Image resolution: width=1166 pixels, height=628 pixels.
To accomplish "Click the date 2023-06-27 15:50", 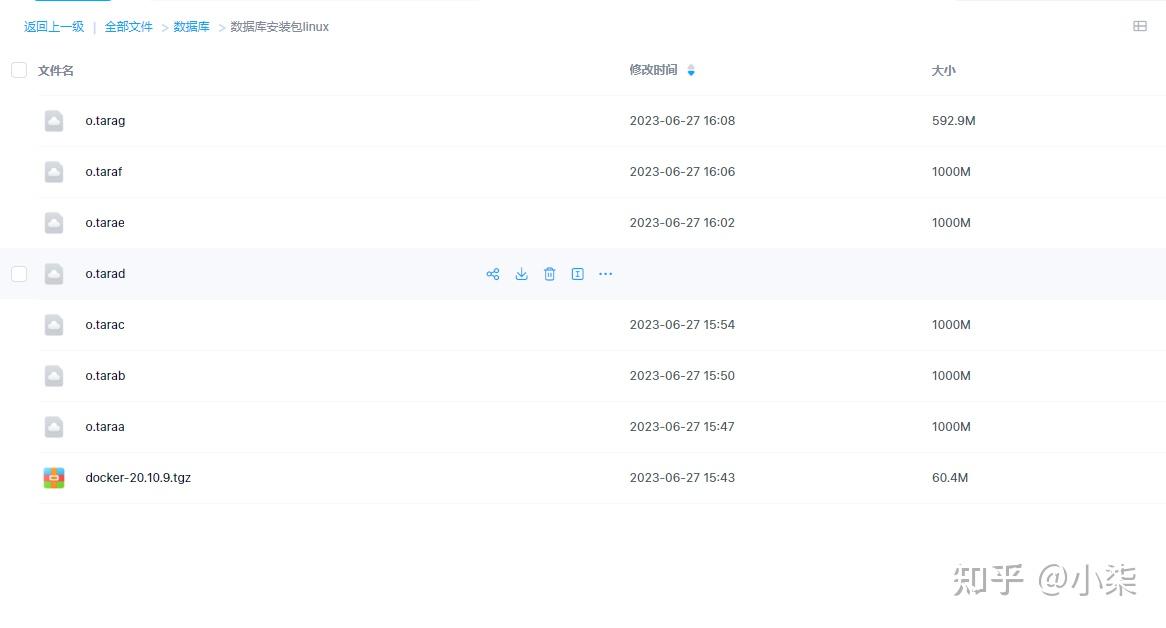I will (682, 376).
